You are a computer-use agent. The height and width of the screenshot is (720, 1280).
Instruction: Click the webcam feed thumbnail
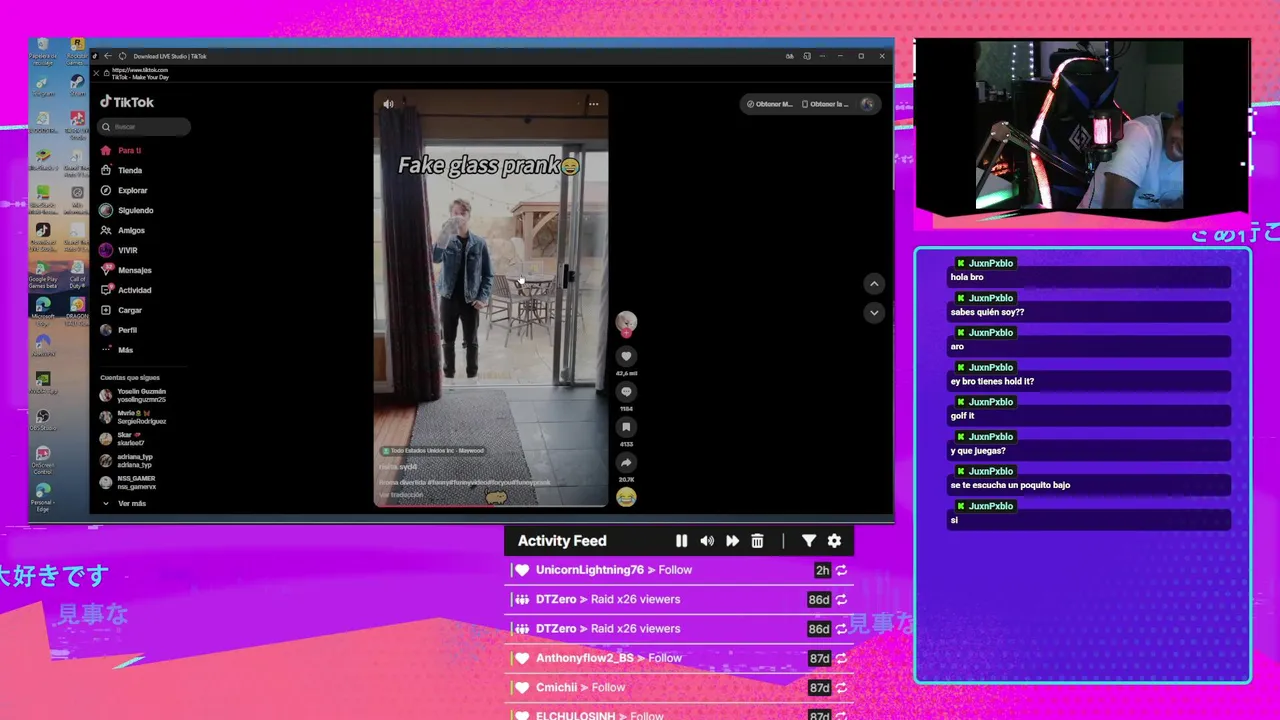click(x=1080, y=125)
